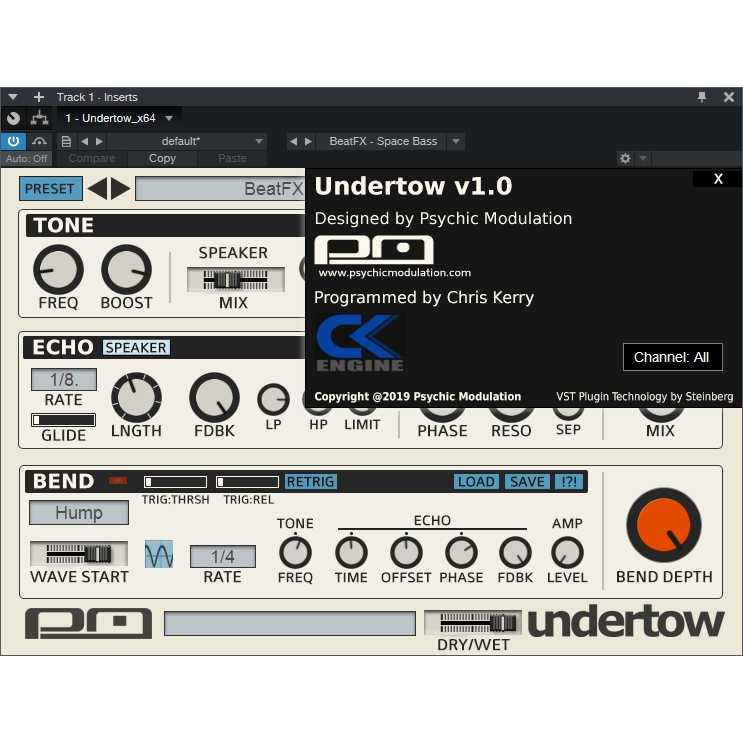743x743 pixels.
Task: Click the CK Engine logo
Action: coord(360,343)
